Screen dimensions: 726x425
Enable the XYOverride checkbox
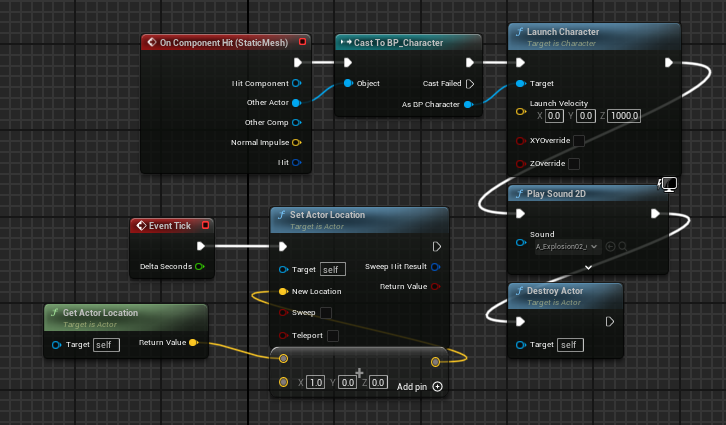pyautogui.click(x=579, y=141)
